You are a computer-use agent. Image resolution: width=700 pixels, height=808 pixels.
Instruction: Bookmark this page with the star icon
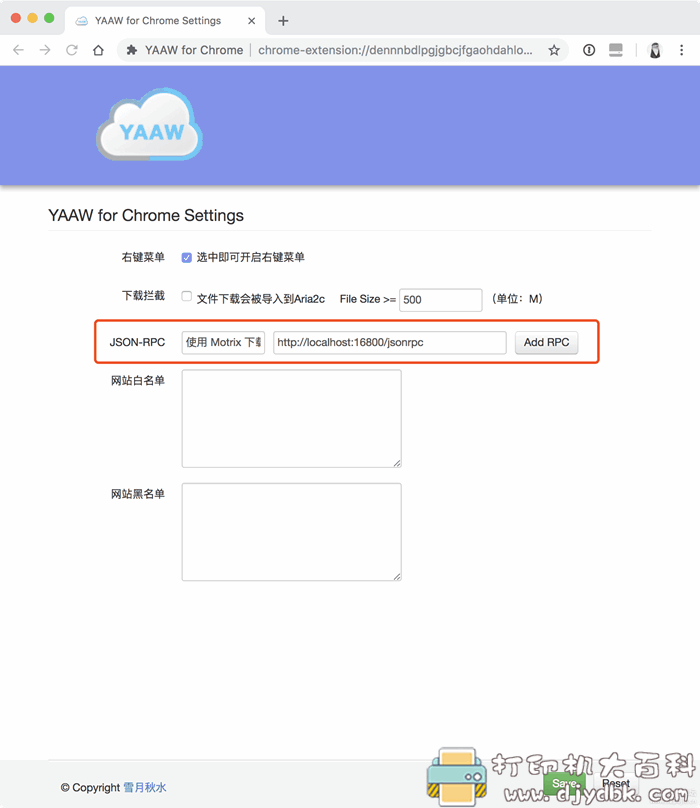[554, 50]
